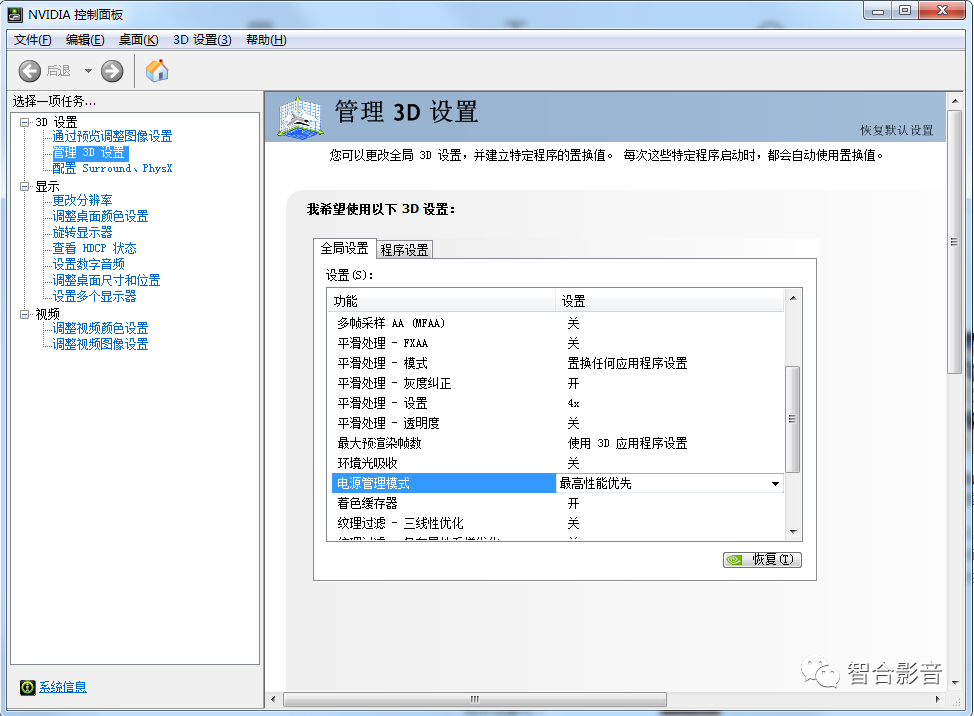
Task: Open 调整视频颜色设置 tree item
Action: click(x=100, y=328)
